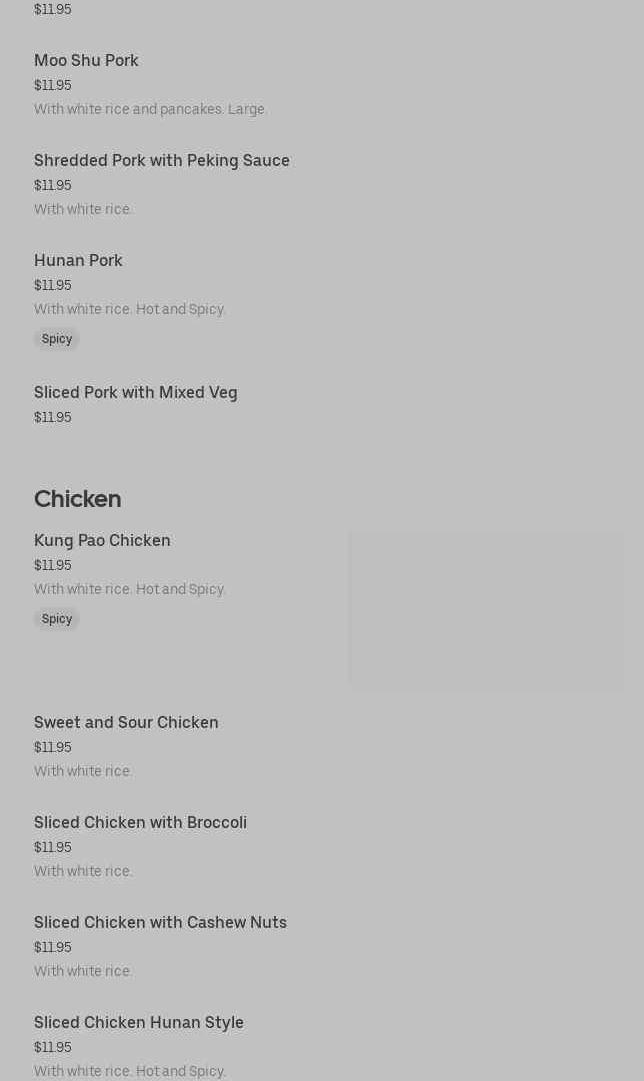Open Sliced Chicken Hunan Style
Screen dimensions: 644x1081
(x=138, y=1023)
